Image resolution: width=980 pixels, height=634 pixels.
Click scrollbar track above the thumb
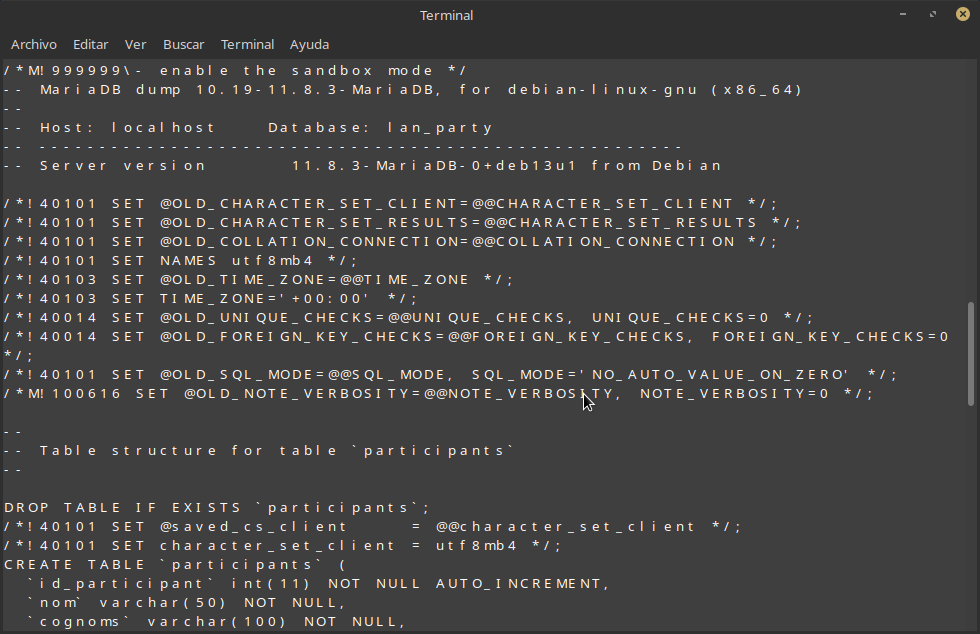point(971,180)
